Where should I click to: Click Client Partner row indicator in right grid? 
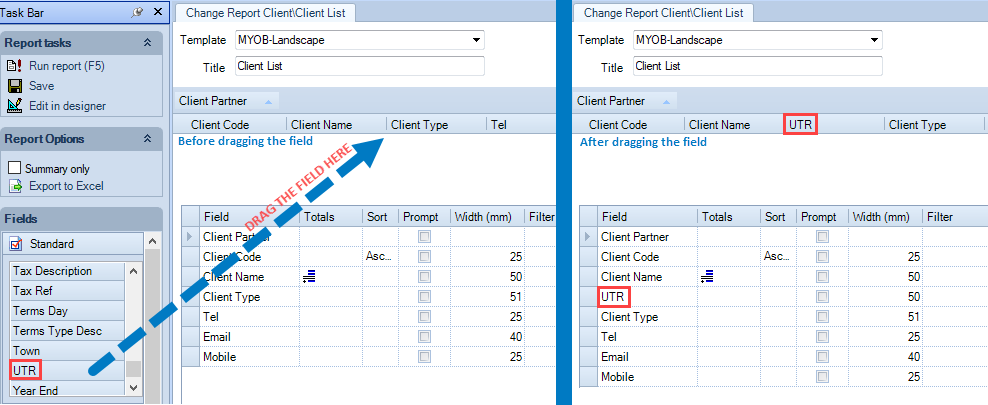point(589,237)
